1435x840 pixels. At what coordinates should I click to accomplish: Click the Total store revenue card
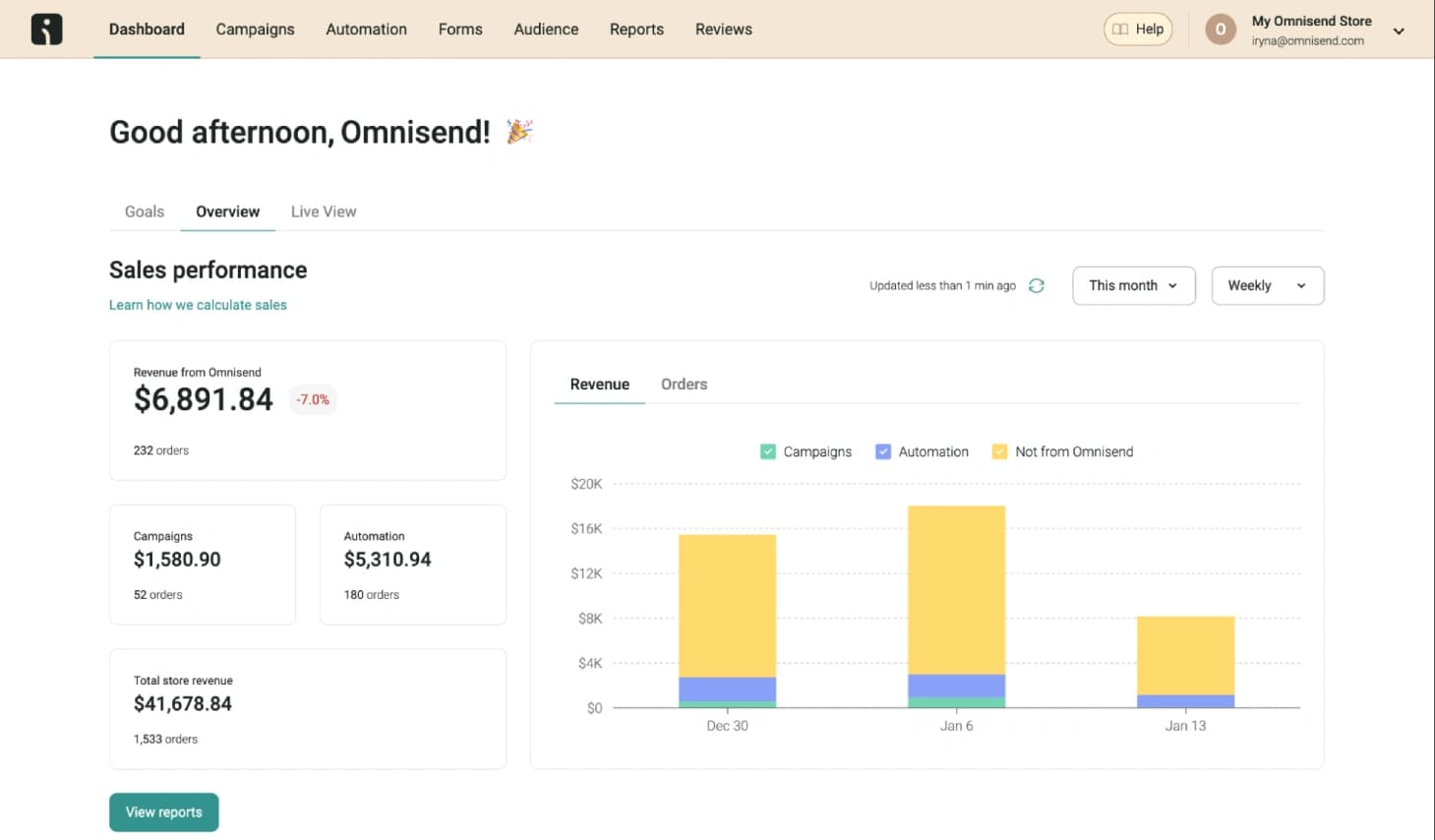[x=308, y=709]
